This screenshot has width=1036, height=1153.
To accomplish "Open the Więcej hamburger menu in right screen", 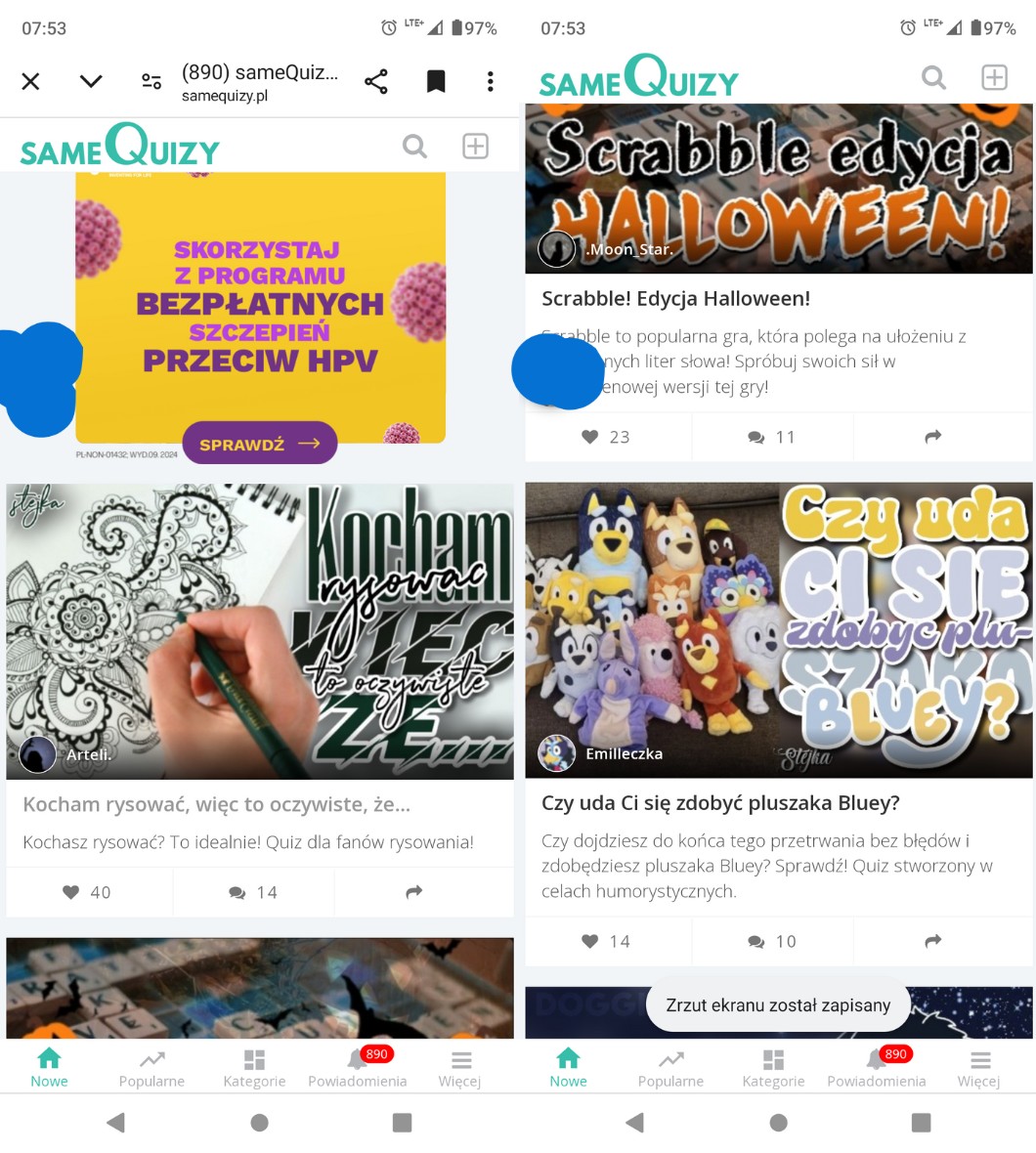I will click(978, 1068).
